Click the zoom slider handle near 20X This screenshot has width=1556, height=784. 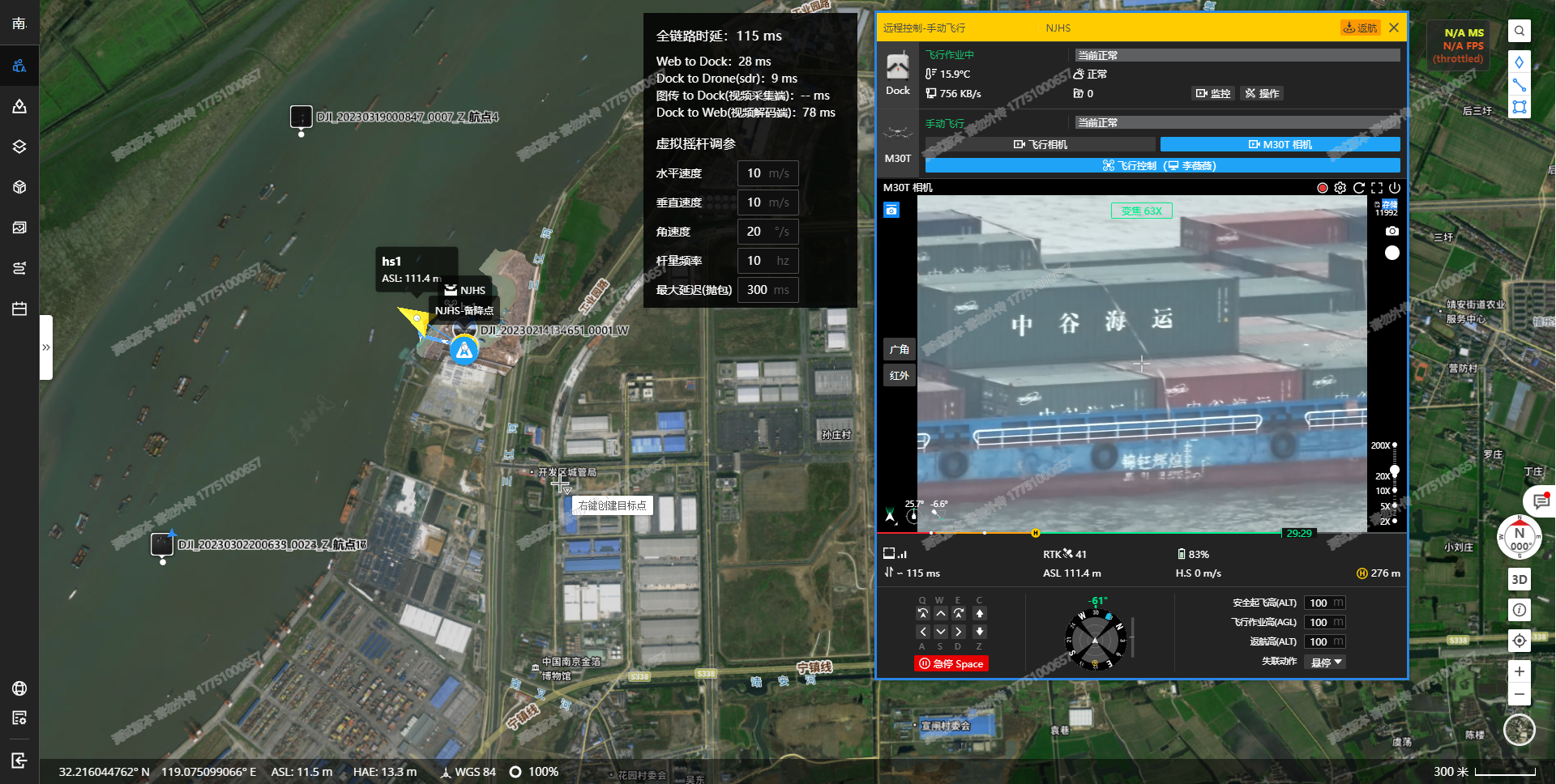[x=1394, y=471]
